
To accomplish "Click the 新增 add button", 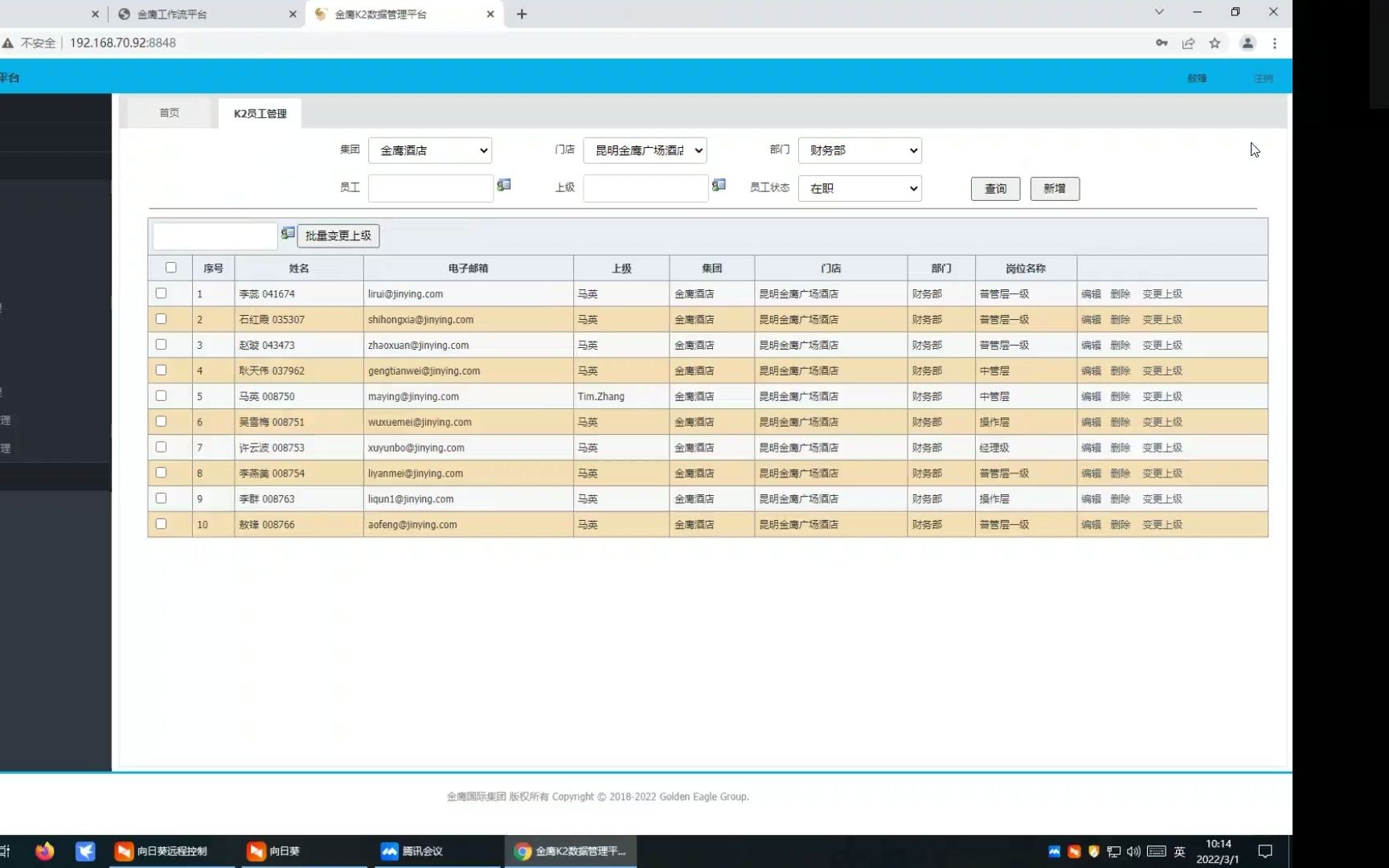I will [1055, 189].
